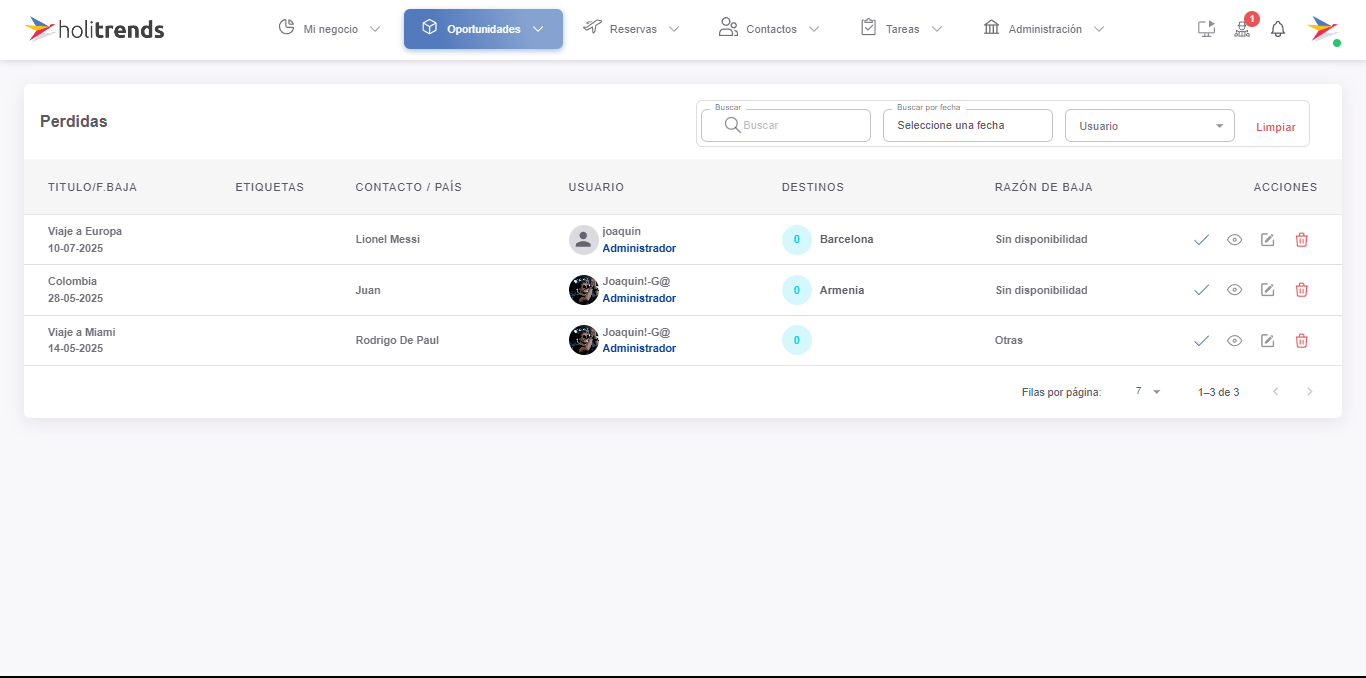Click the holitrends logo
This screenshot has width=1366, height=678.
(94, 29)
